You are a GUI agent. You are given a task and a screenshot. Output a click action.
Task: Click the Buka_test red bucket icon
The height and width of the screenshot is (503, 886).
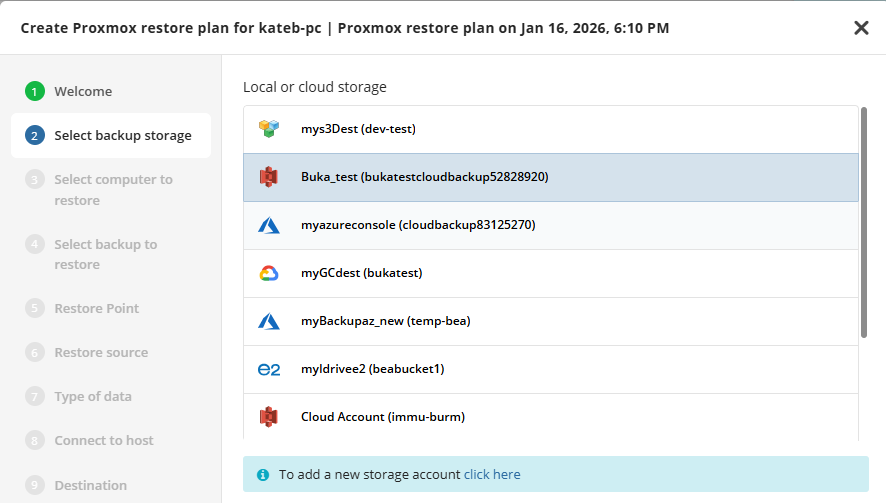(268, 177)
